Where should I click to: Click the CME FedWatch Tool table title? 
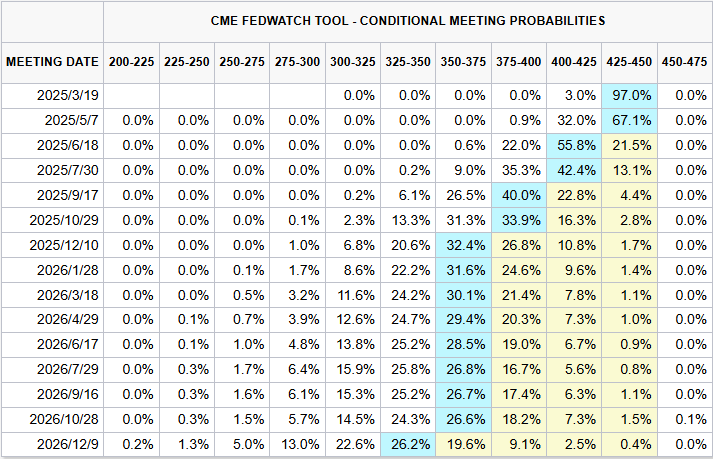408,20
